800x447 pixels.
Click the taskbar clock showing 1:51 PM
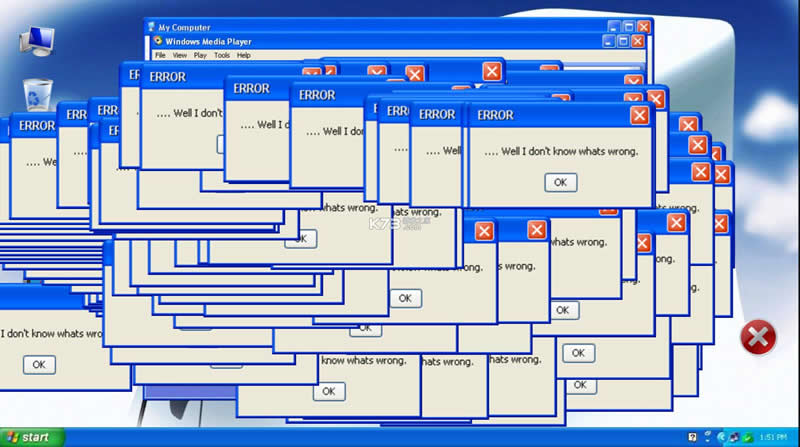pyautogui.click(x=774, y=437)
